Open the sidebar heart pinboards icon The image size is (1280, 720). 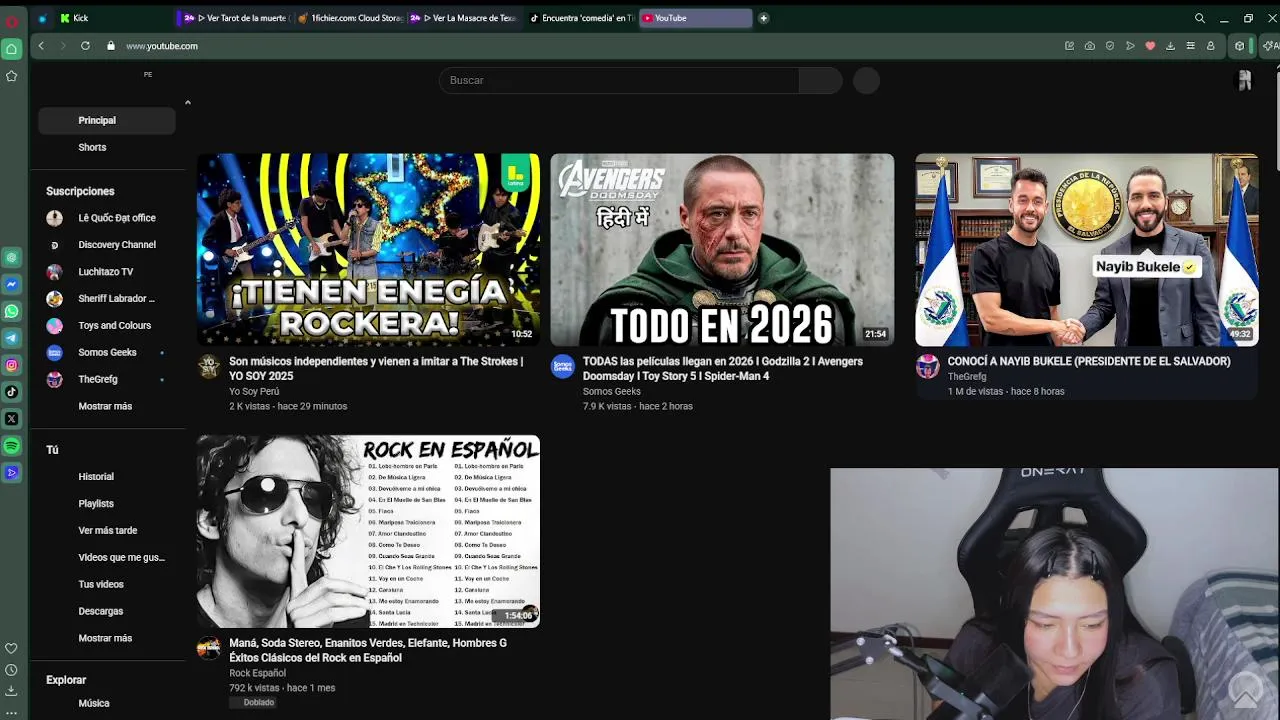(x=12, y=649)
